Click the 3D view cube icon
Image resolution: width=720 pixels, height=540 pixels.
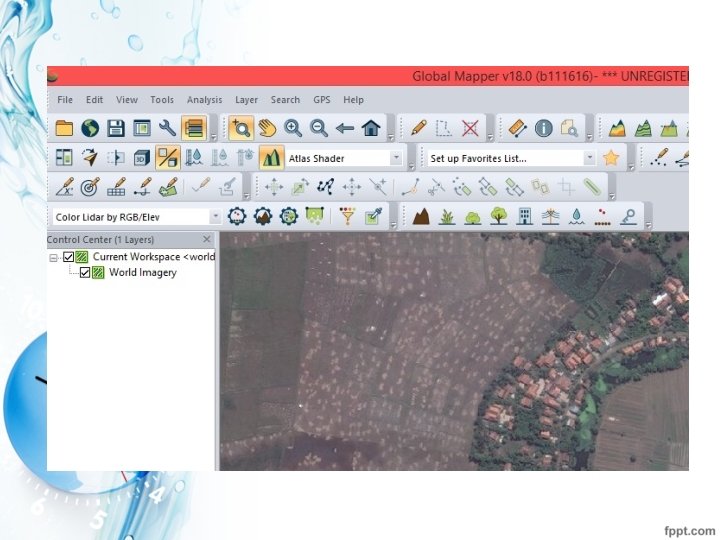[142, 158]
